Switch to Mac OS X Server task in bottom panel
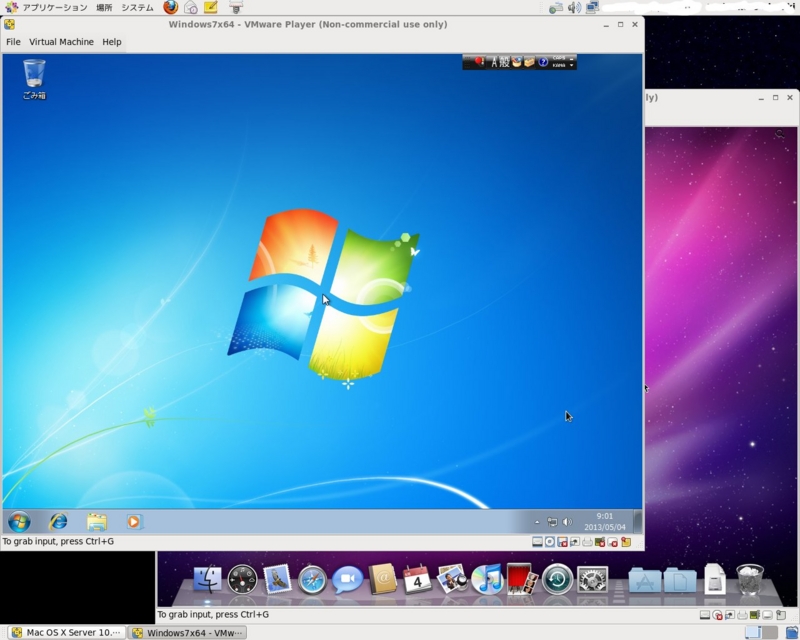The image size is (800, 640). point(67,632)
